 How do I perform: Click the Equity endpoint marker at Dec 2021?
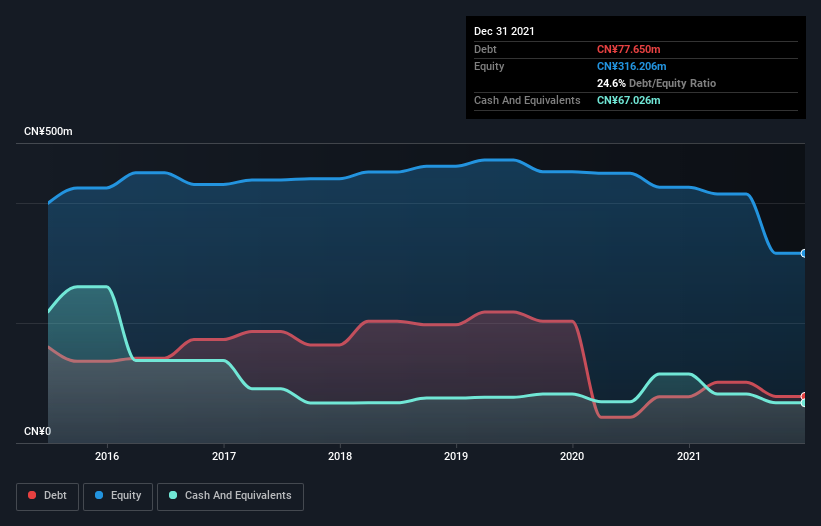tap(804, 253)
